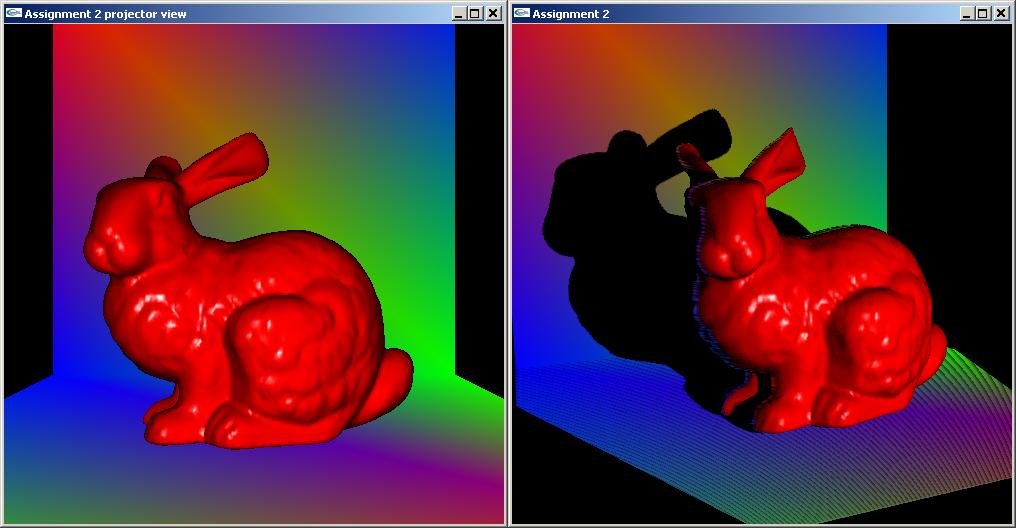The image size is (1016, 528).
Task: Close the Assignment 2 projector view window
Action: [x=494, y=14]
